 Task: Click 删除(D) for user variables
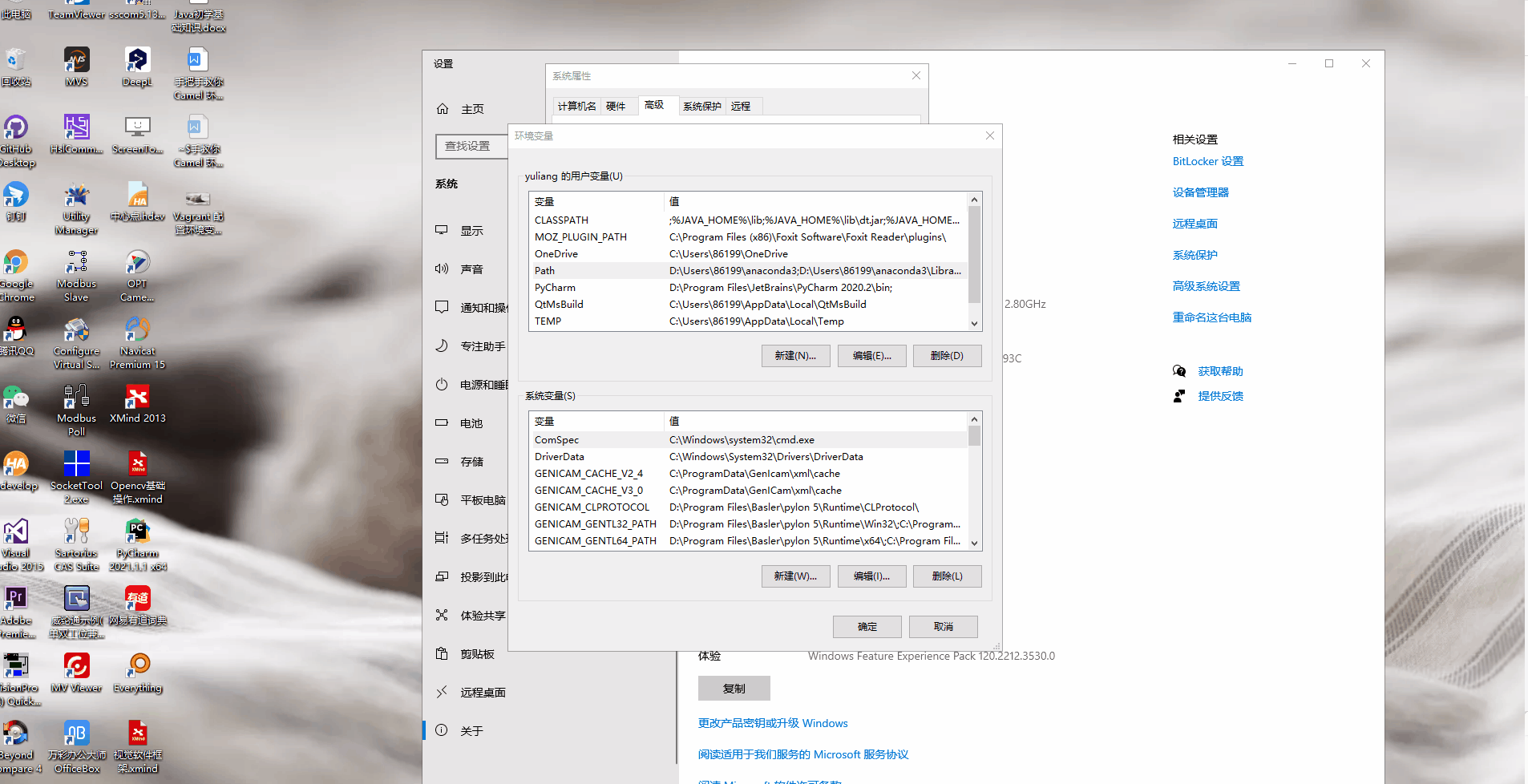947,356
